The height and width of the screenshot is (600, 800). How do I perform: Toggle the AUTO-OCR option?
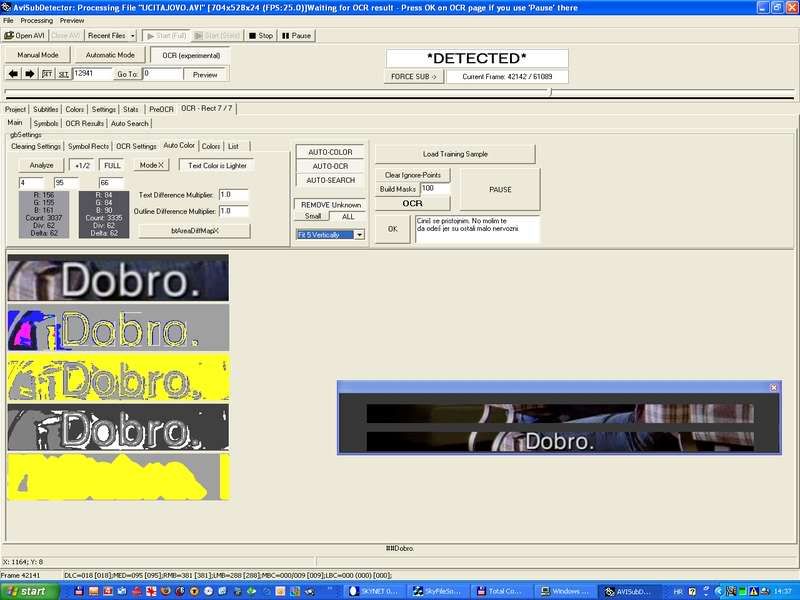pyautogui.click(x=332, y=166)
